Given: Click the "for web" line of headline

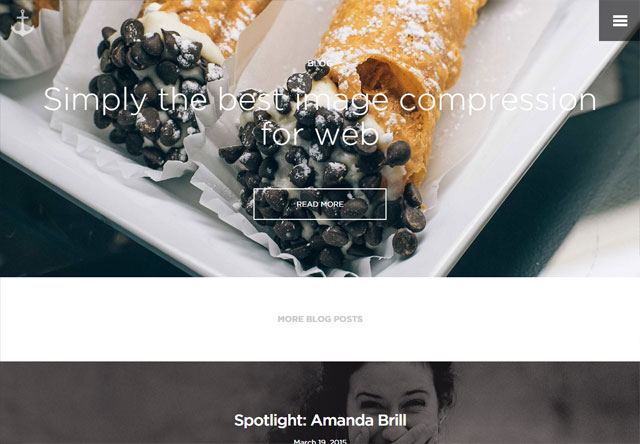Looking at the screenshot, I should tap(320, 134).
